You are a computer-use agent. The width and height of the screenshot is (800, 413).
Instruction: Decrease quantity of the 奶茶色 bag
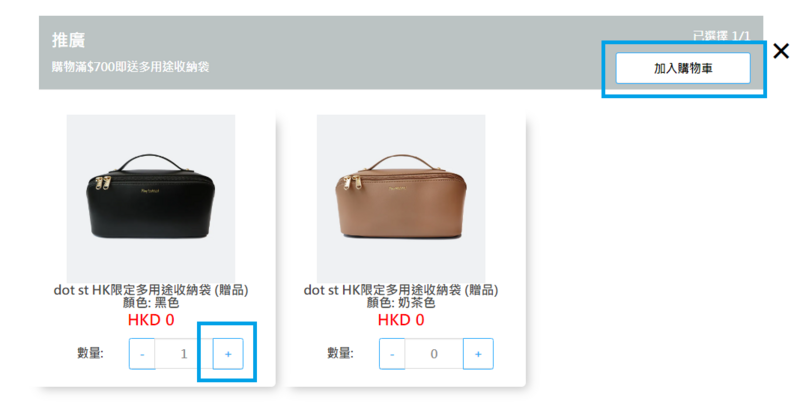392,354
